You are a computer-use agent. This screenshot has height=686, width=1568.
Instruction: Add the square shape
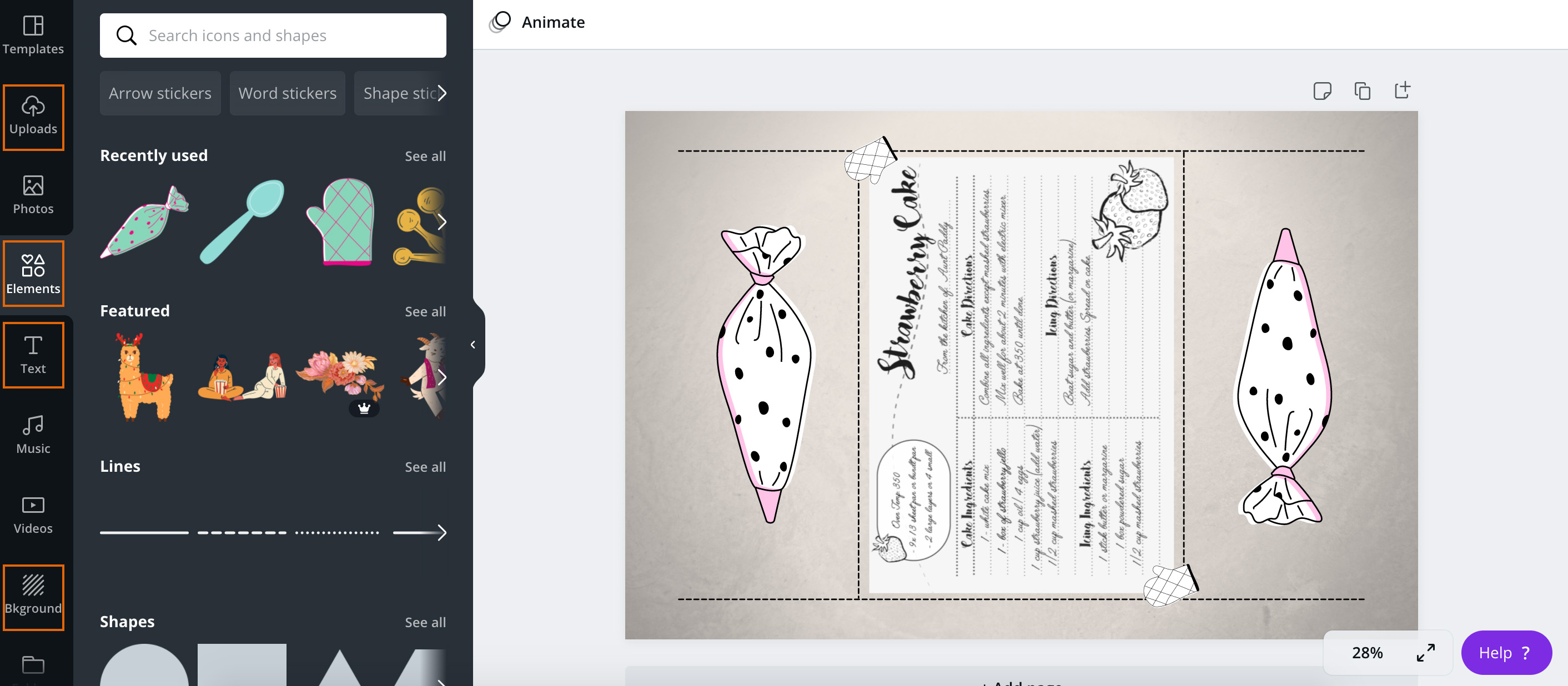(x=242, y=665)
